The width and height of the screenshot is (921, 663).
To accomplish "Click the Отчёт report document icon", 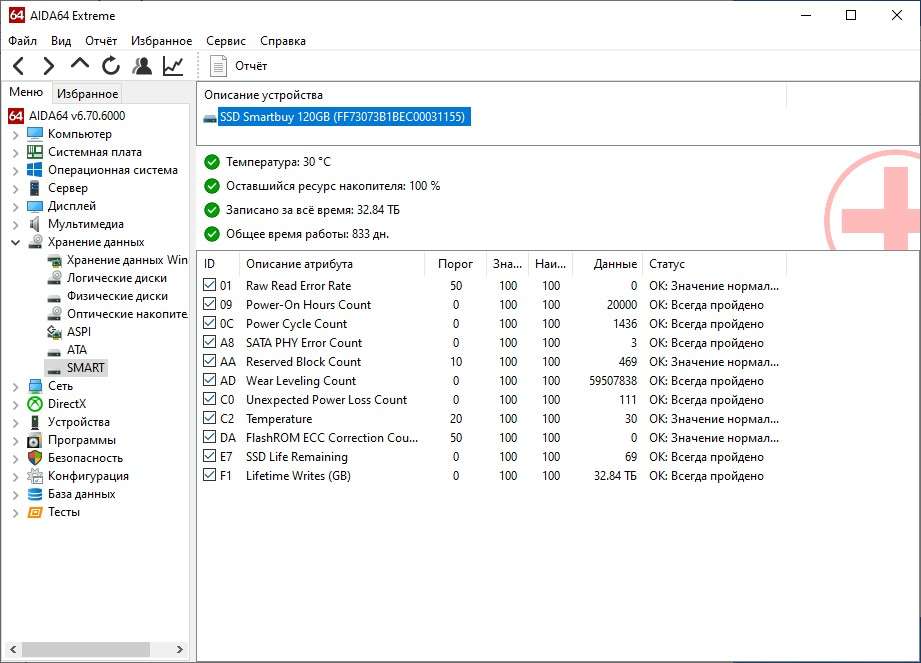I will 219,66.
